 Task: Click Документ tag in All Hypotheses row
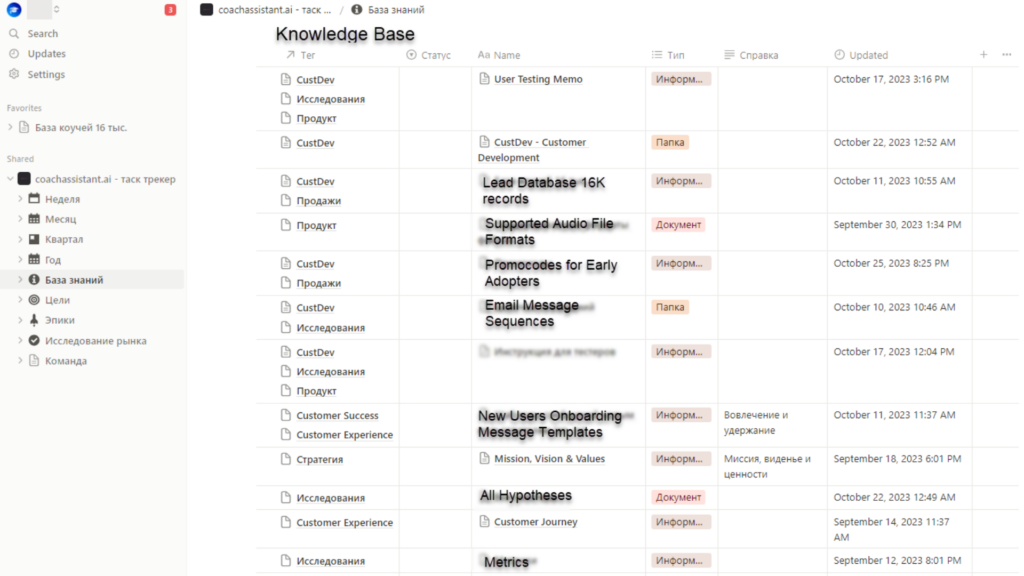pyautogui.click(x=678, y=497)
